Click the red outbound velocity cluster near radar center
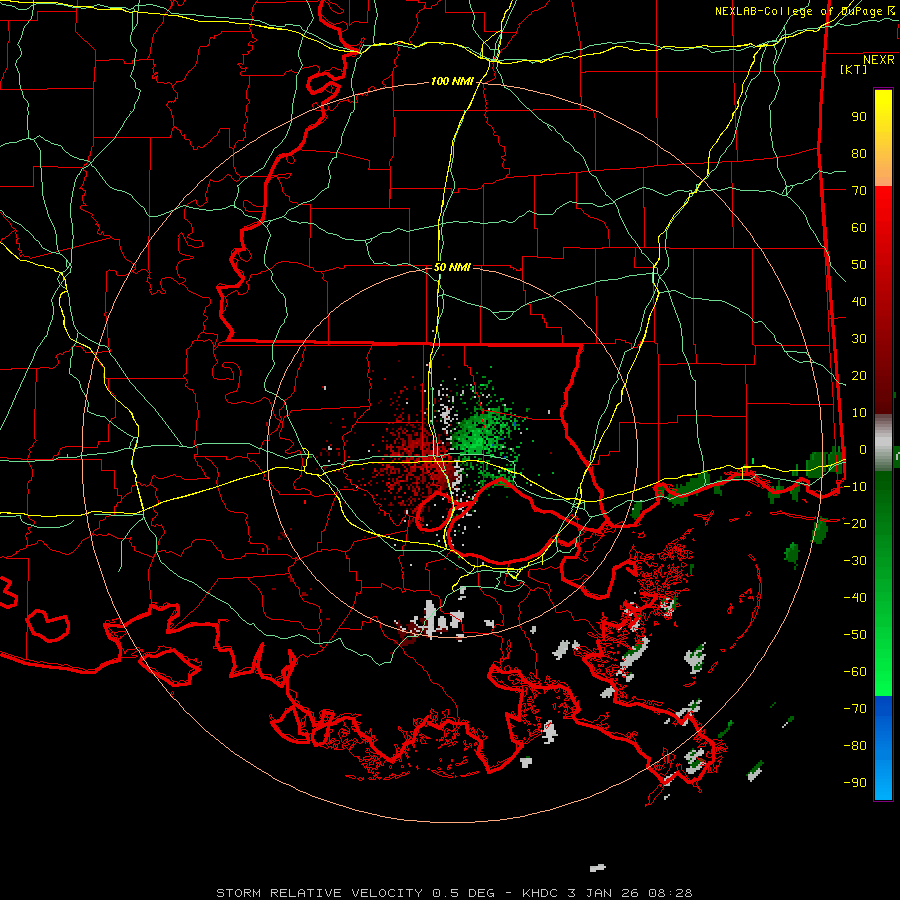The height and width of the screenshot is (900, 900). coord(413,459)
